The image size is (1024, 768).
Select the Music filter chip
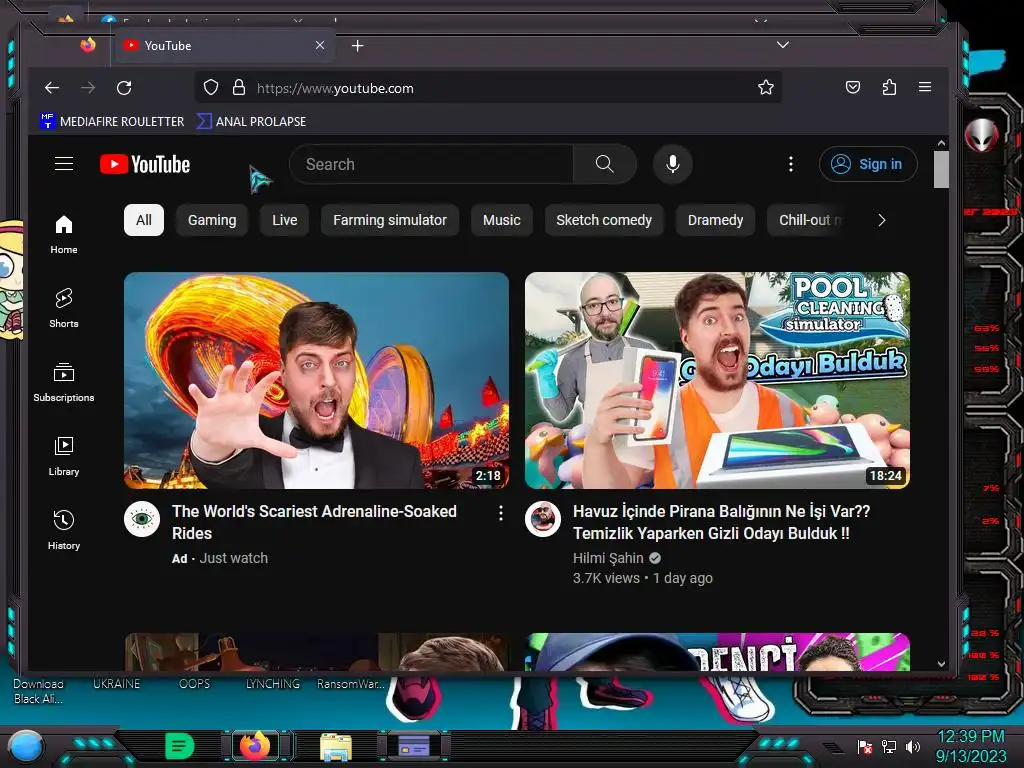[x=502, y=220]
